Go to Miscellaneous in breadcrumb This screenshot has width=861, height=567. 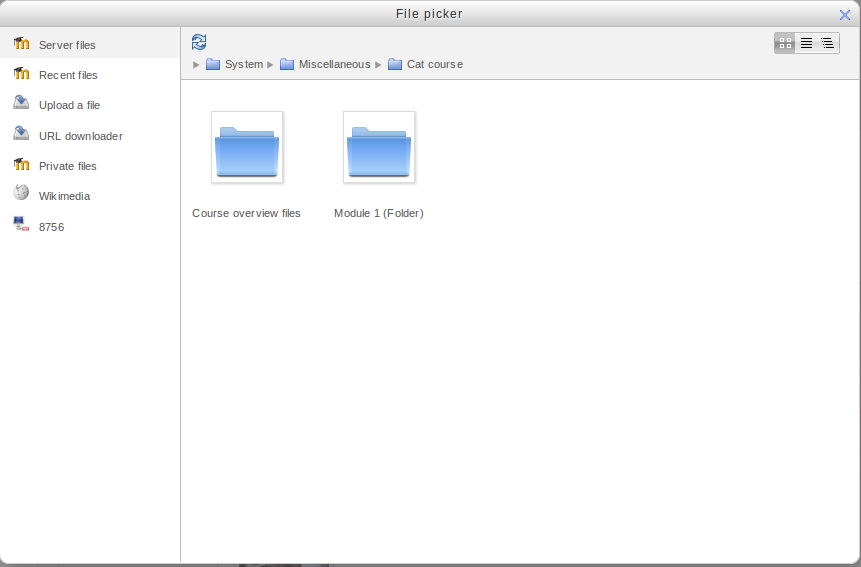tap(334, 64)
